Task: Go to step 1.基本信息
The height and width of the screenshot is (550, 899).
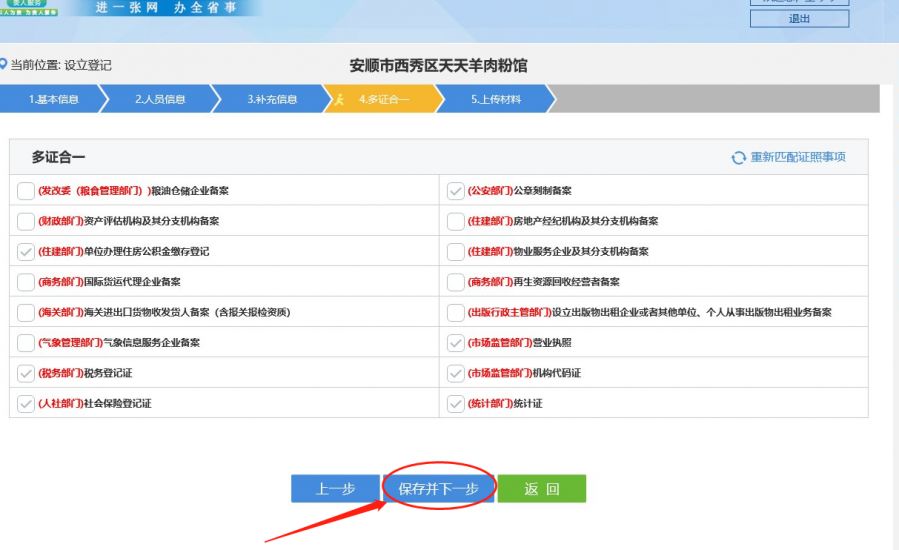Action: tap(53, 99)
